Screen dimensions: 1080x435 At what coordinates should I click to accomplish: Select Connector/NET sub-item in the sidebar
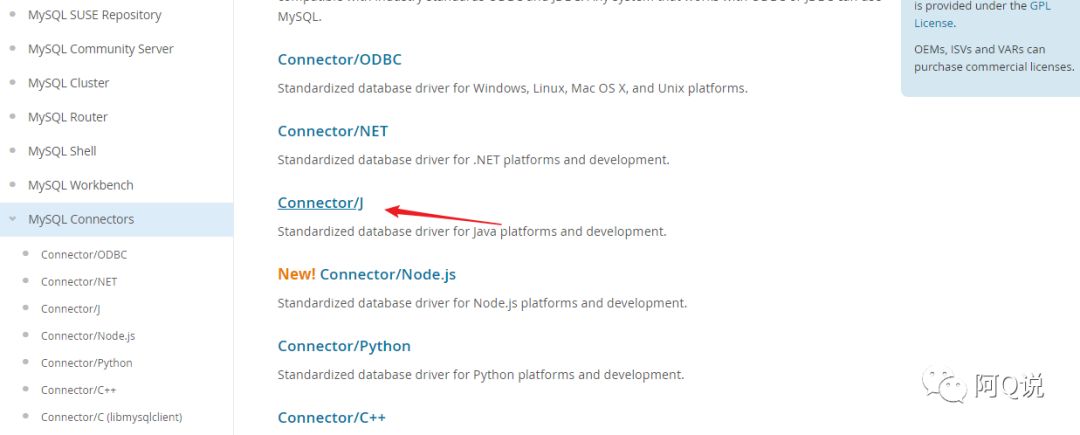click(x=79, y=282)
